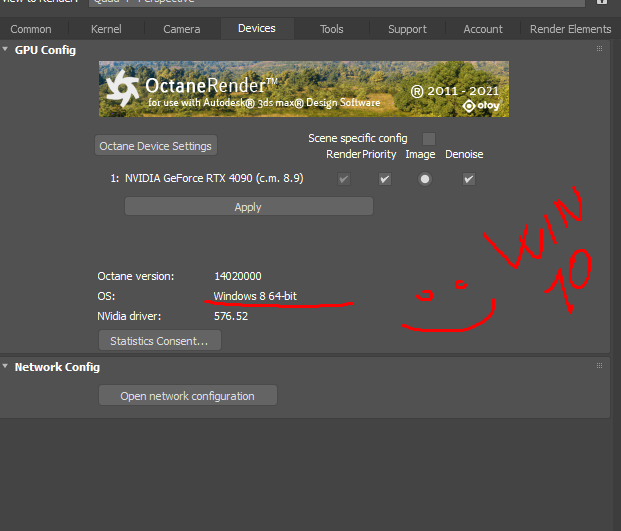Viewport: 621px width, 531px height.
Task: Click the GPU Config rollout grip icon
Action: 599,49
